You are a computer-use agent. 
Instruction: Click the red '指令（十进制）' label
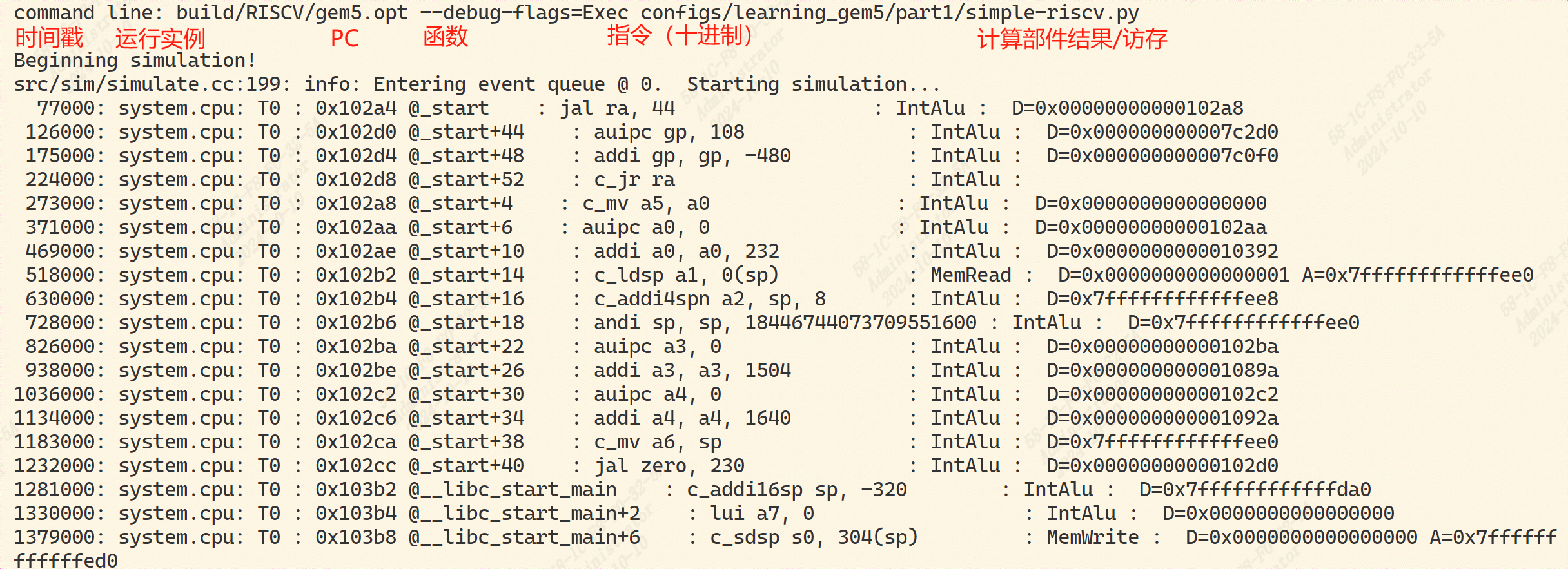[680, 35]
